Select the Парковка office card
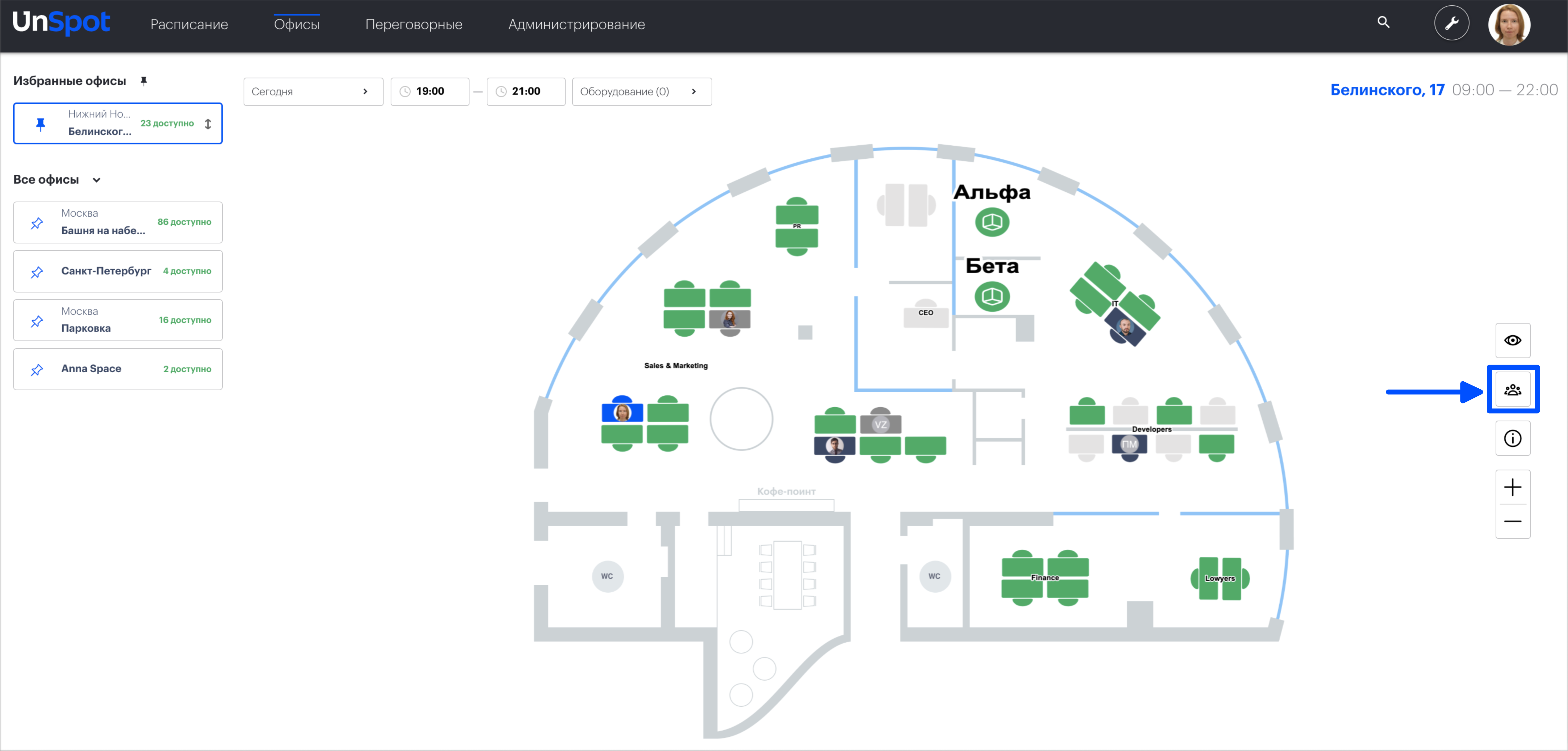1568x751 pixels. point(118,320)
